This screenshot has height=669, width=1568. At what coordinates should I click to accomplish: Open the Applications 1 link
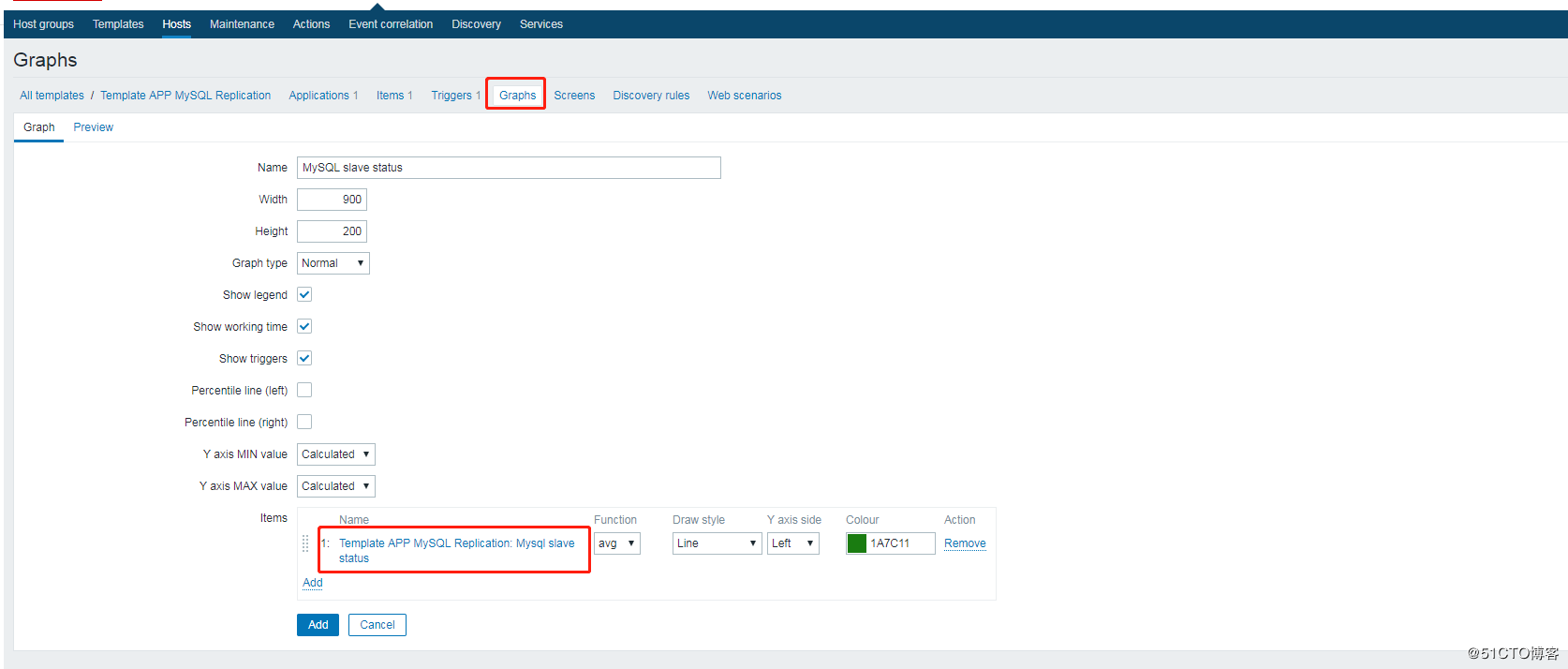[x=323, y=96]
